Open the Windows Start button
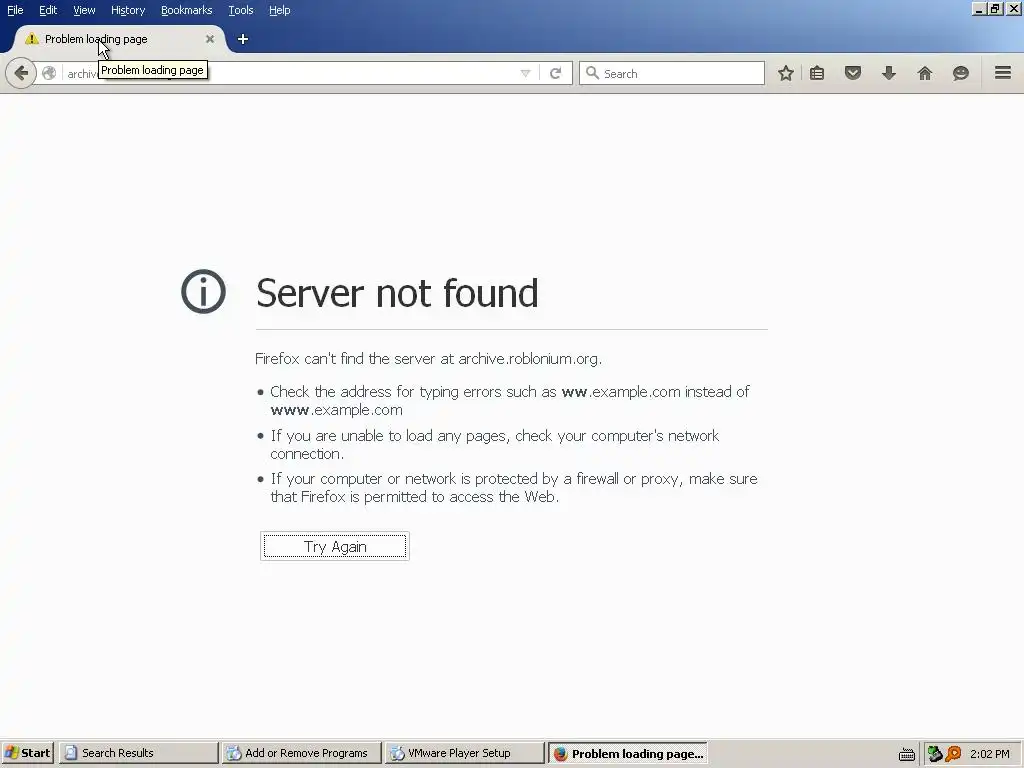The height and width of the screenshot is (768, 1024). [x=27, y=753]
